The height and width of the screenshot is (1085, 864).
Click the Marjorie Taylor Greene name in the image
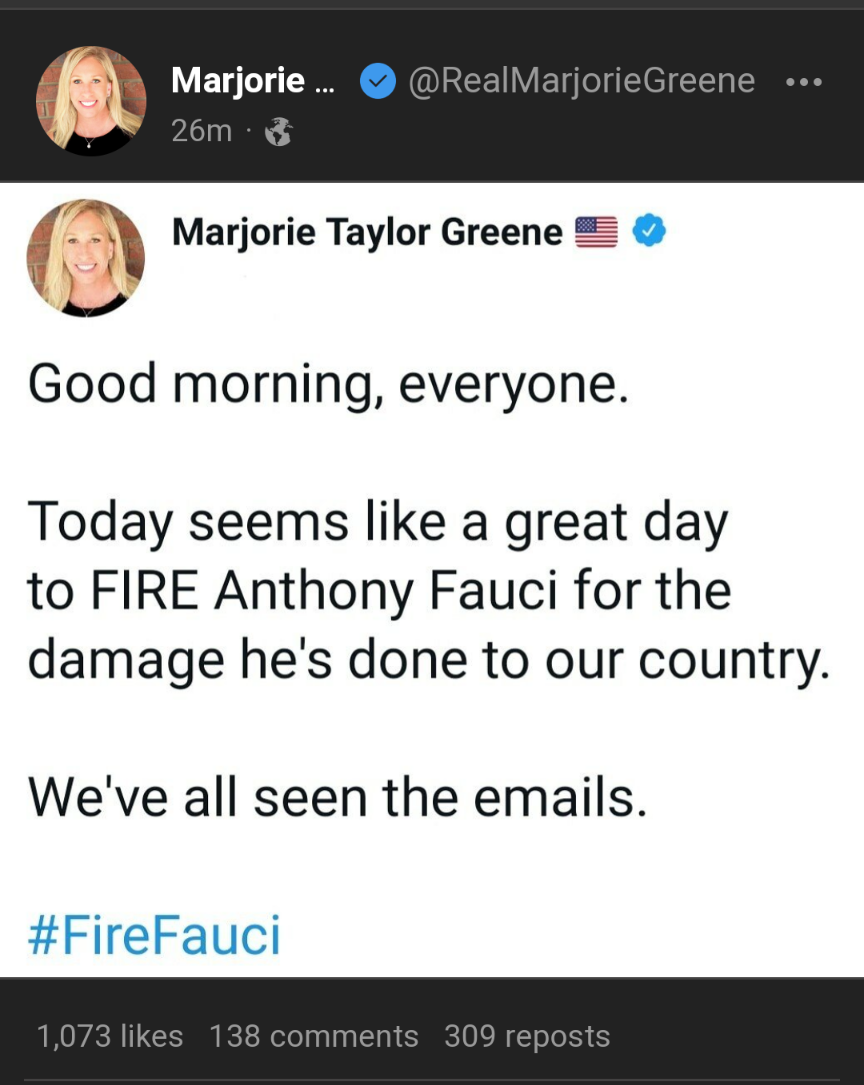pyautogui.click(x=367, y=232)
